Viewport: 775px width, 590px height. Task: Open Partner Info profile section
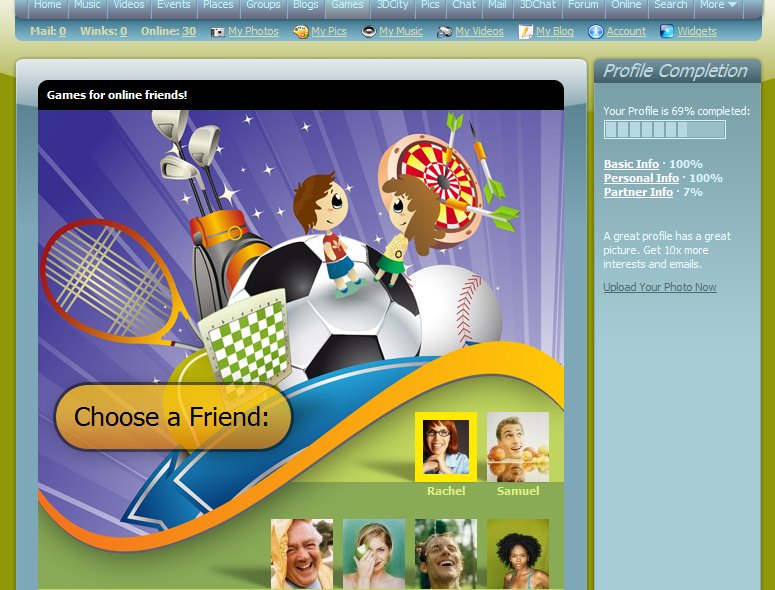coord(638,192)
